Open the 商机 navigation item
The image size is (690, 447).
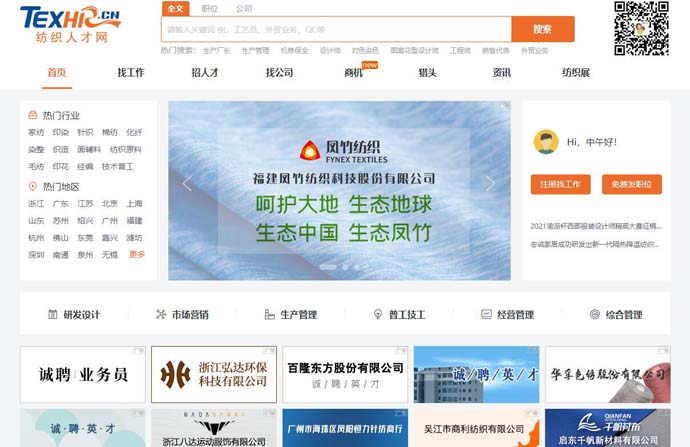(353, 73)
